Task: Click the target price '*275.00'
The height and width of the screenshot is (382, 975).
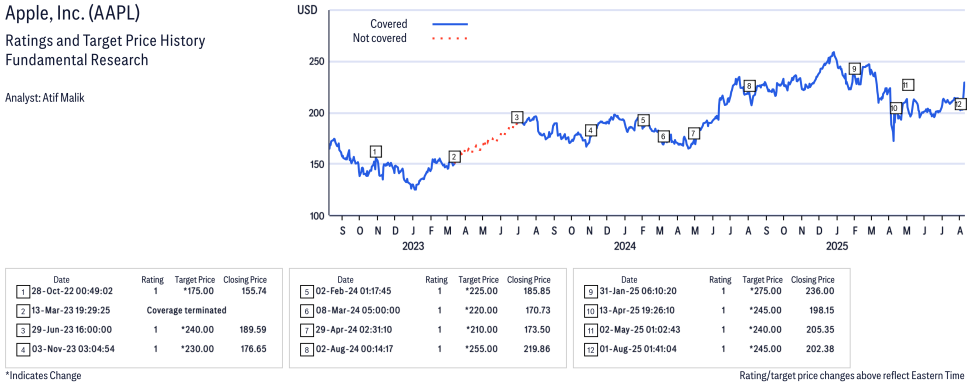Action: [767, 291]
